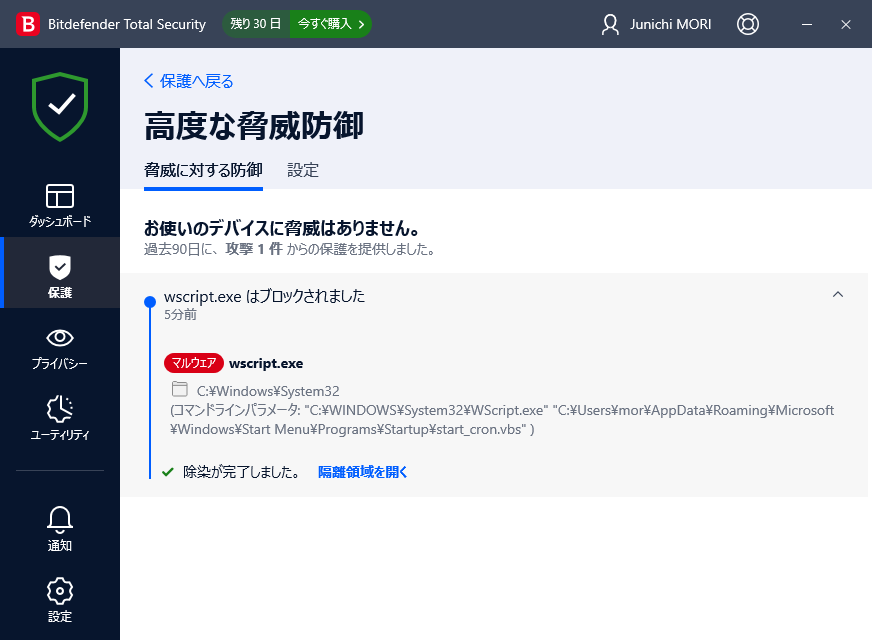Minimize the Bitdefender window
This screenshot has width=872, height=640.
[x=807, y=24]
